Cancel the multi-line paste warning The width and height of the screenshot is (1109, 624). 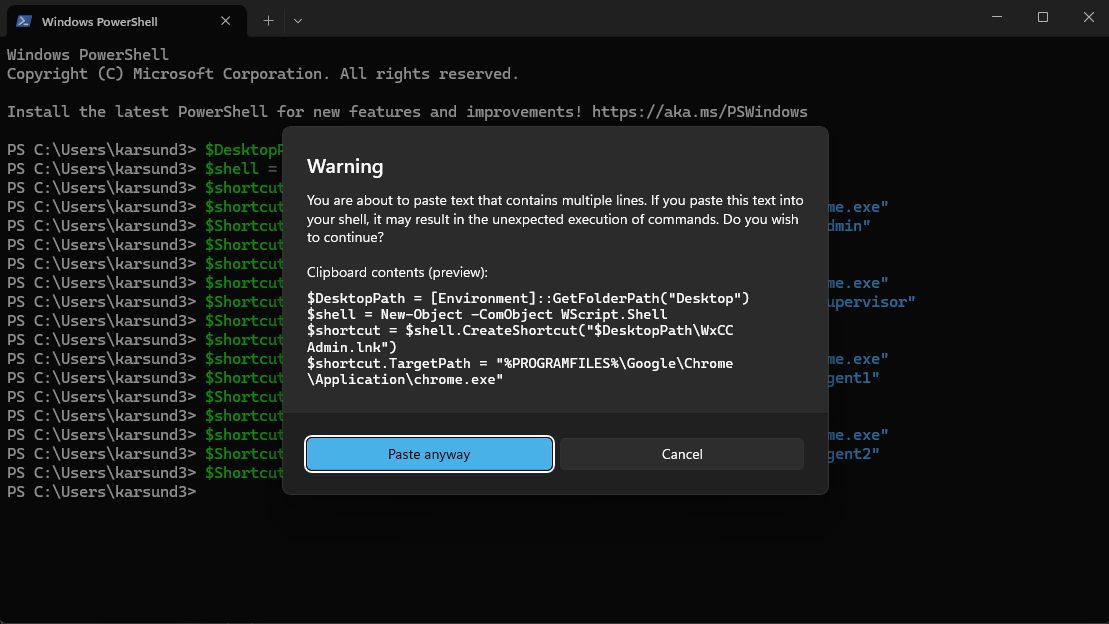pyautogui.click(x=682, y=454)
